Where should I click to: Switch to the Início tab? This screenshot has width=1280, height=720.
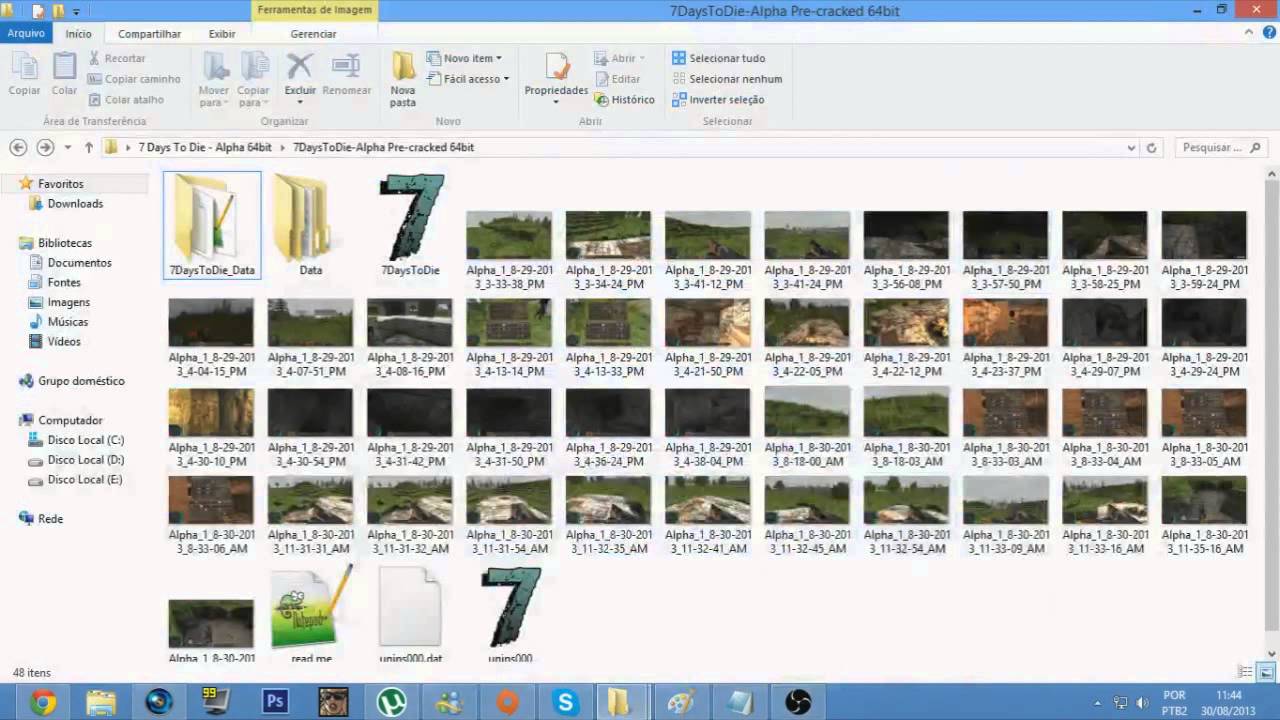click(78, 34)
